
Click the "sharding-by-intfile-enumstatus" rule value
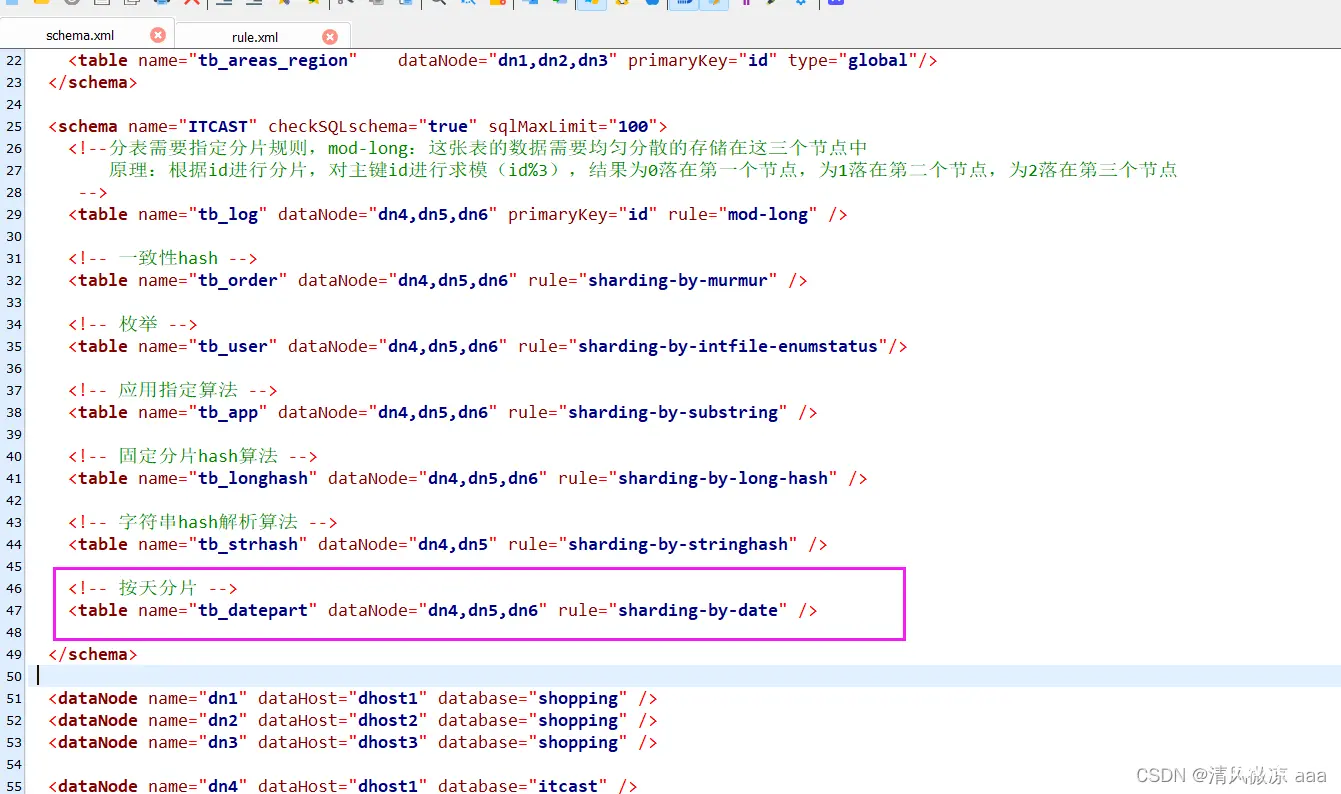[728, 346]
